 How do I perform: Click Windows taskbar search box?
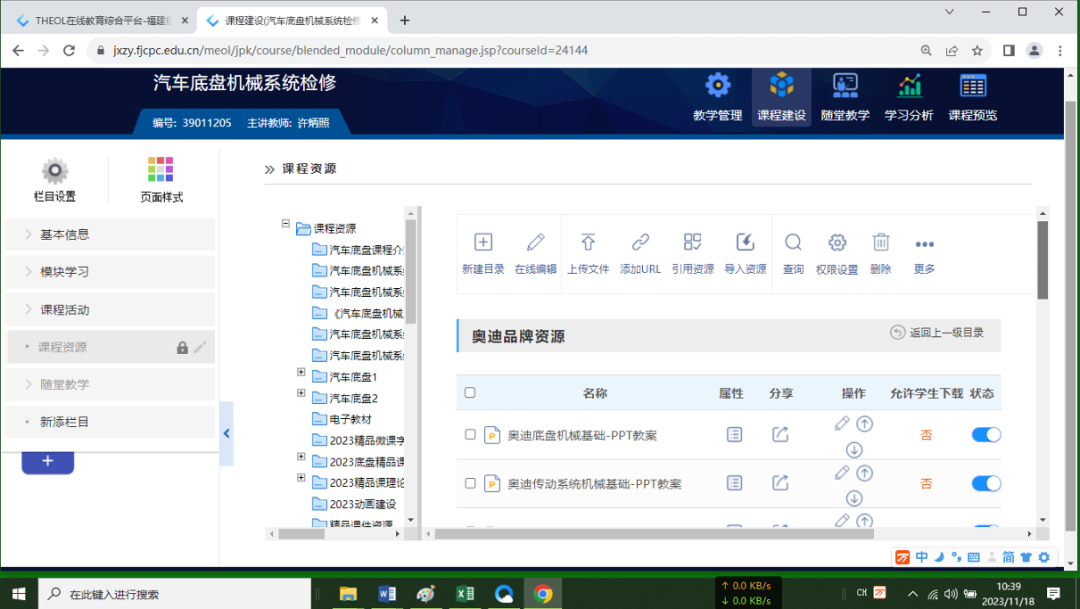174,594
